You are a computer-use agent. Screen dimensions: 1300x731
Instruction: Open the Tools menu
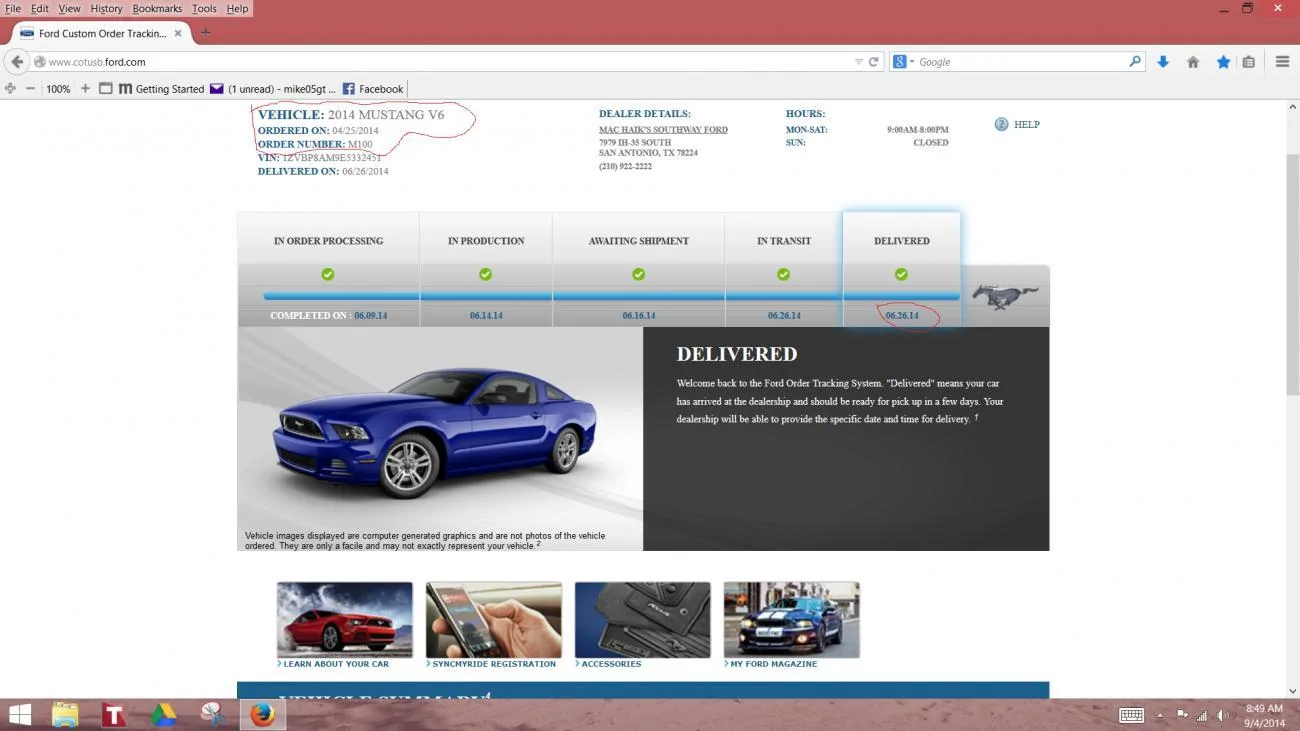(x=204, y=8)
